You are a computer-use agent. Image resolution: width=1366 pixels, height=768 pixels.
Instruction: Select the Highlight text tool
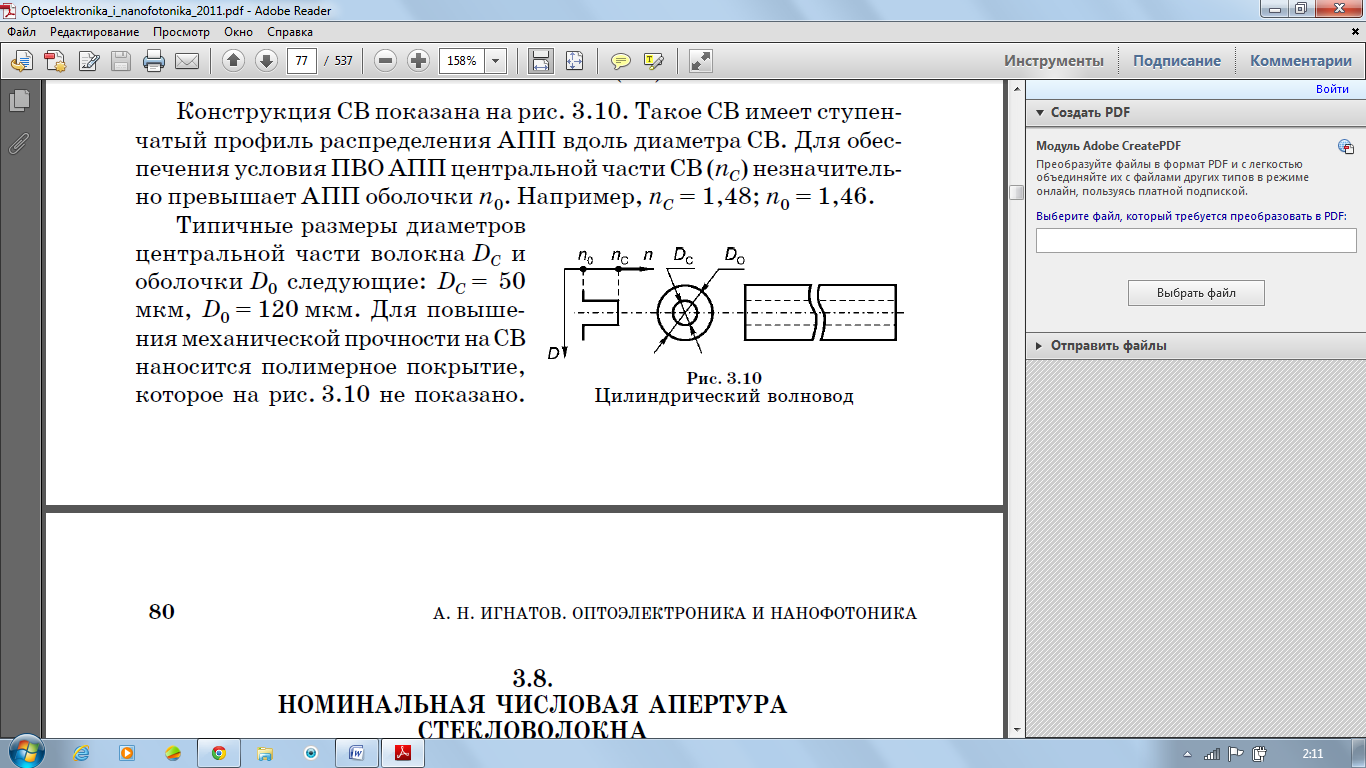654,61
